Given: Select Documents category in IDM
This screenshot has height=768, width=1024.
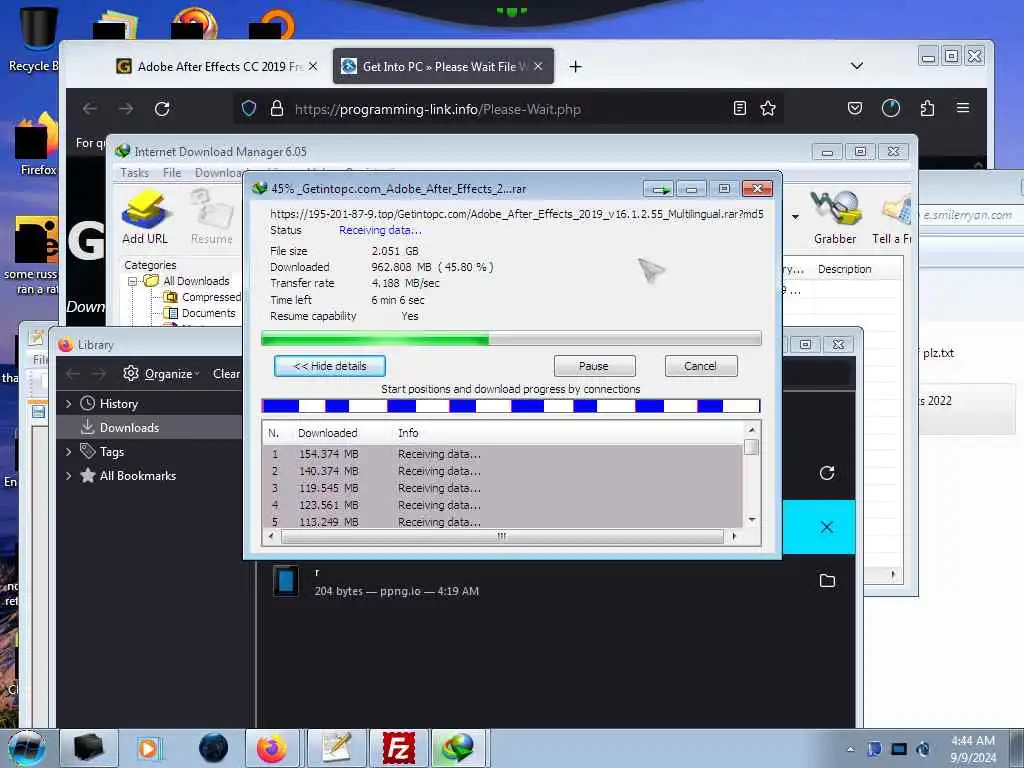Looking at the screenshot, I should 200,313.
